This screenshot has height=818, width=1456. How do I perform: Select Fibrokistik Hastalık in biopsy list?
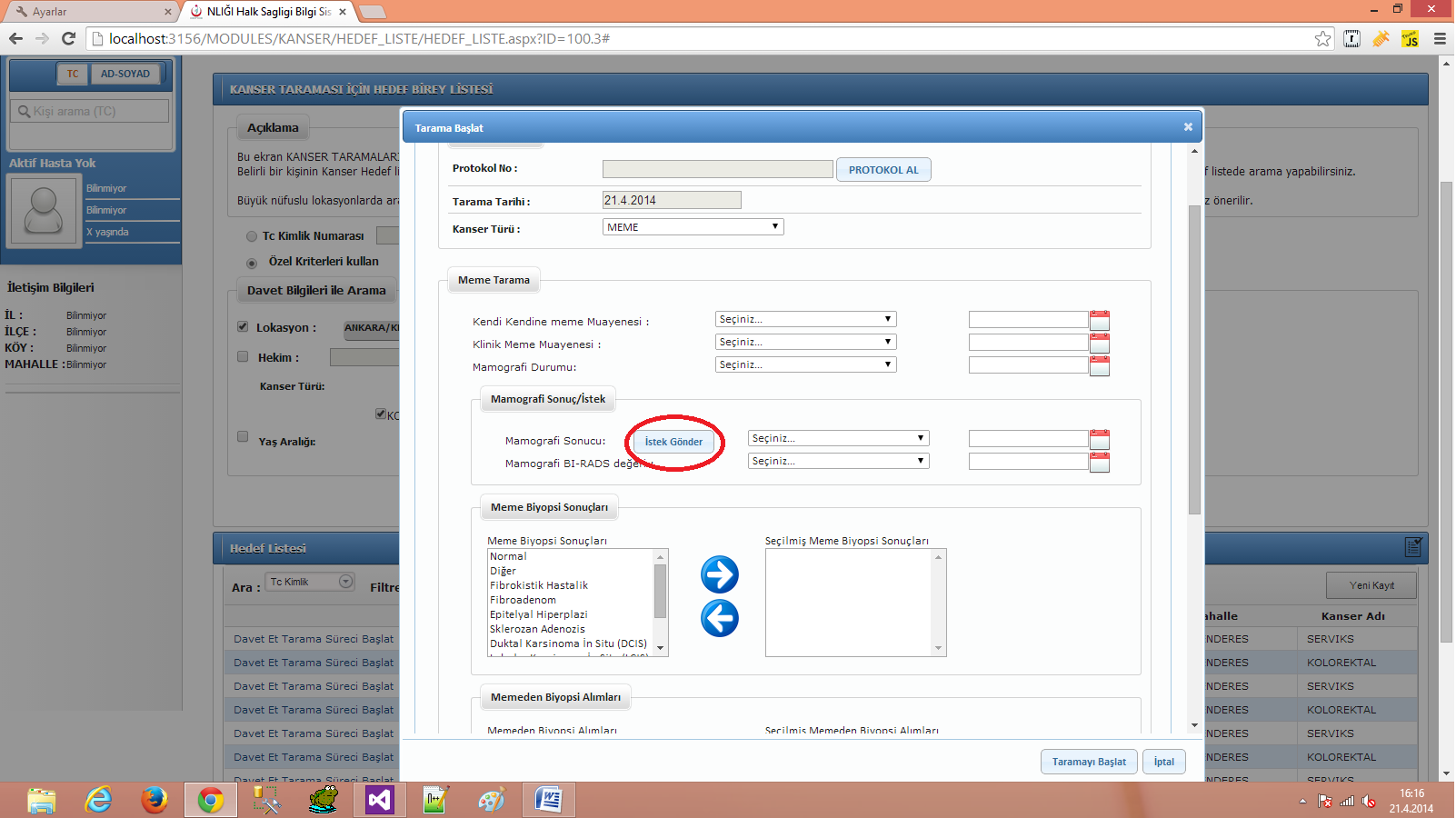(539, 585)
